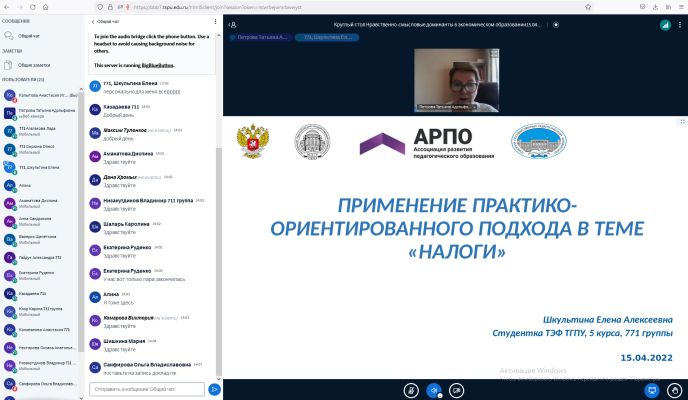Select user 771 Сирина Олеся in list
Viewport: 688px width, 400px height.
click(40, 149)
